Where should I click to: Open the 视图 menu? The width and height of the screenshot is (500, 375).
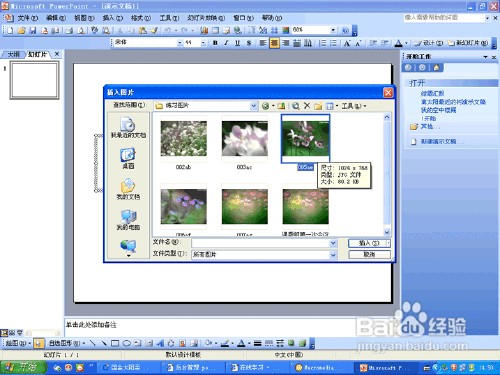coord(84,18)
